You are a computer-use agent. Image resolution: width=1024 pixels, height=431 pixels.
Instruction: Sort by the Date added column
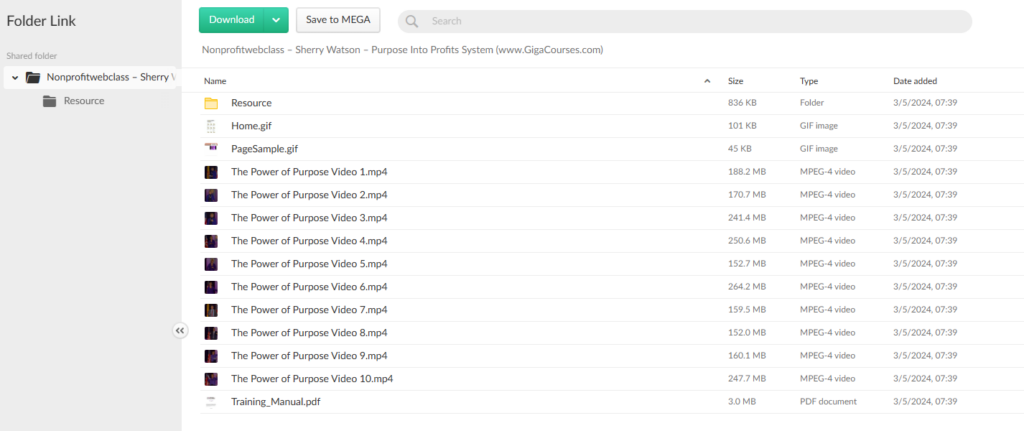(914, 80)
